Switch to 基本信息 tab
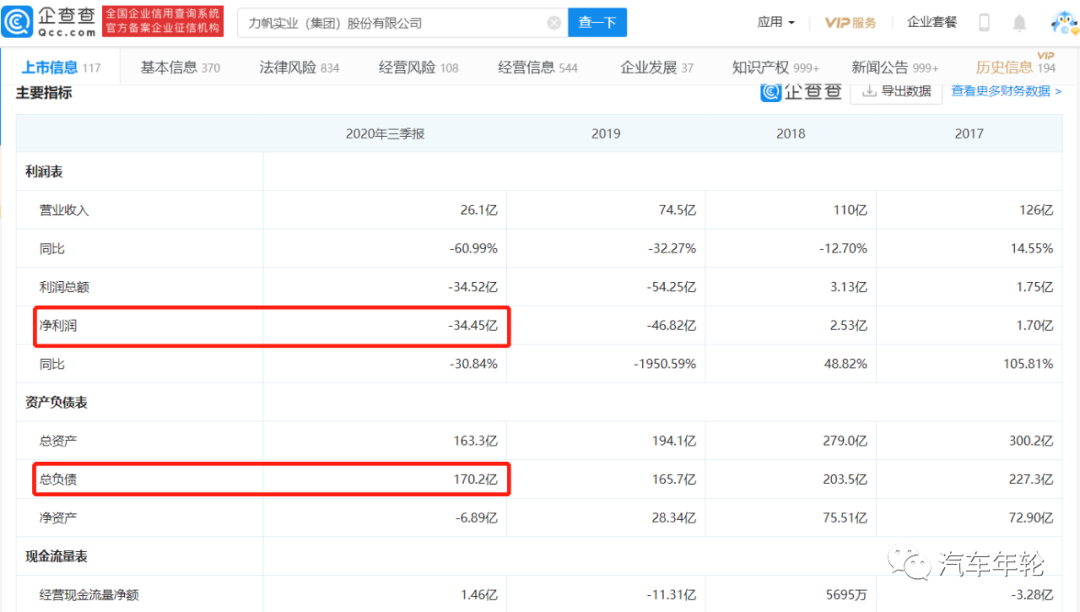Screen dimensions: 1080x612 (180, 67)
